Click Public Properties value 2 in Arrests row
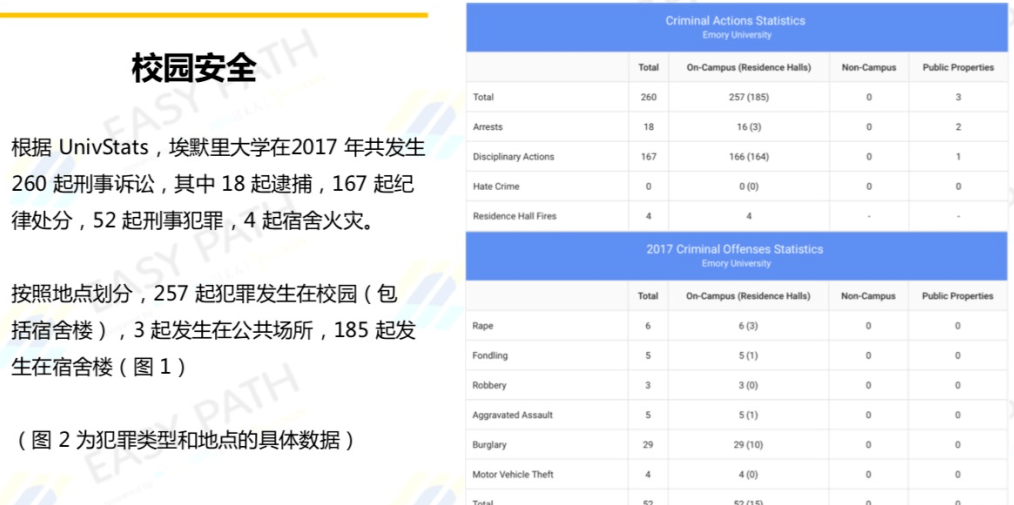The image size is (1014, 505). click(x=958, y=127)
